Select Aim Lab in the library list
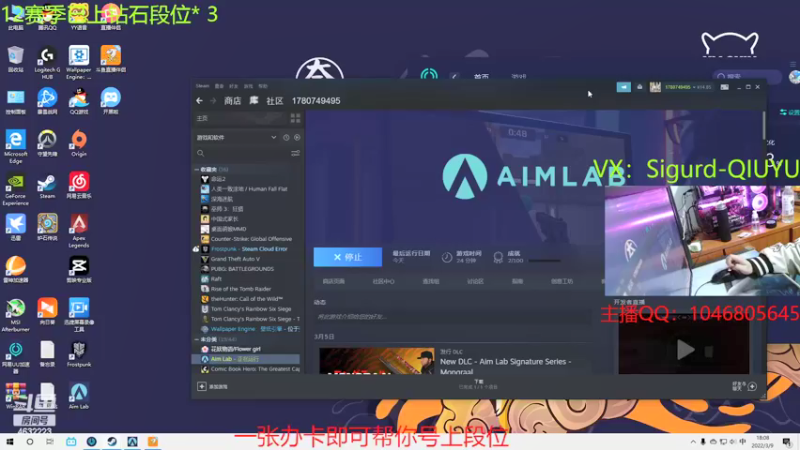Image resolution: width=800 pixels, height=450 pixels. pos(246,359)
